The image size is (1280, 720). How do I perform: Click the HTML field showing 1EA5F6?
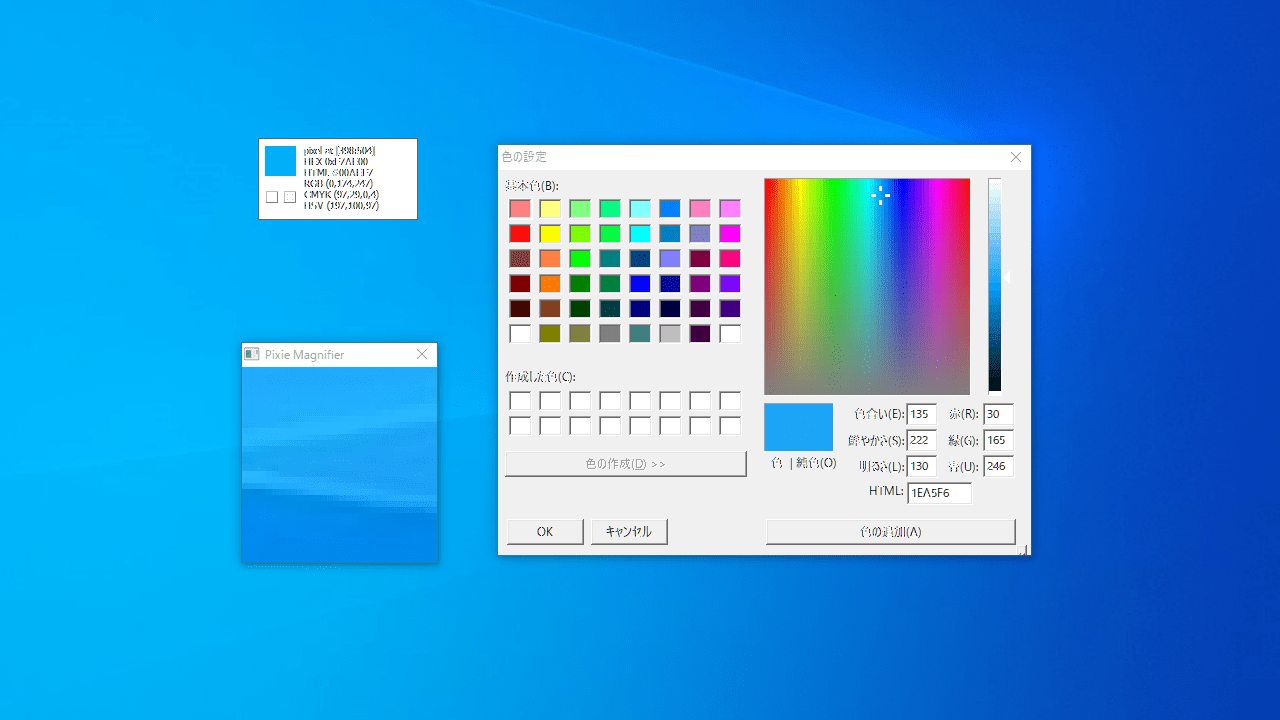(939, 492)
